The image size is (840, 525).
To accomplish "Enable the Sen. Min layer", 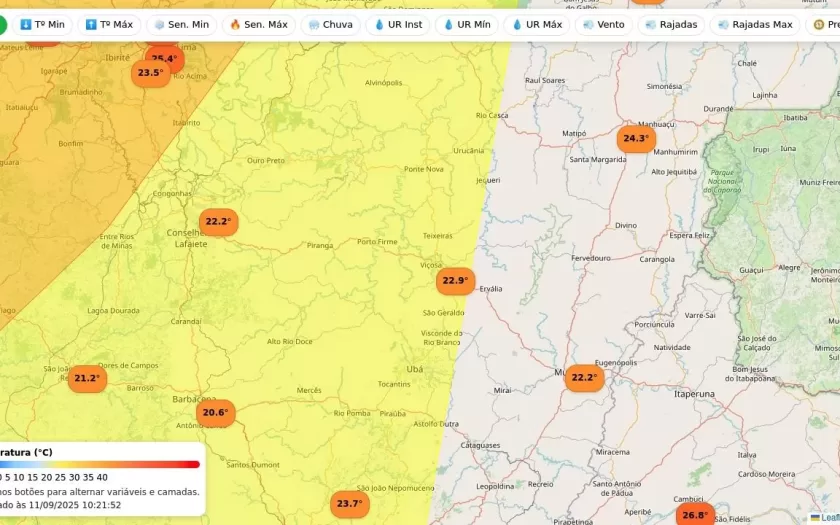I will tap(181, 25).
